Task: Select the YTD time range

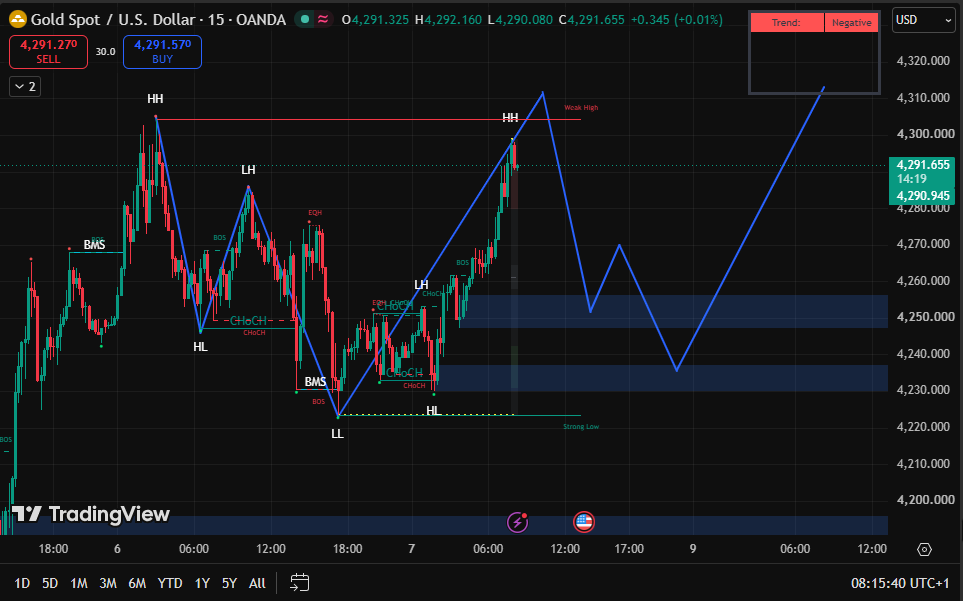Action: pyautogui.click(x=170, y=583)
